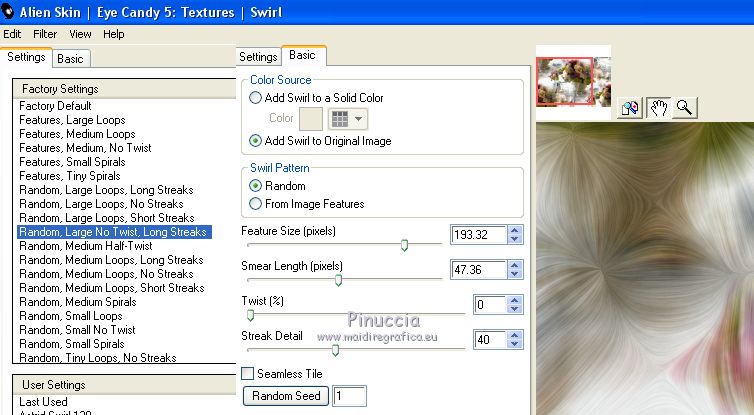The width and height of the screenshot is (754, 415).
Task: Switch to left panel Settings tab
Action: [26, 57]
